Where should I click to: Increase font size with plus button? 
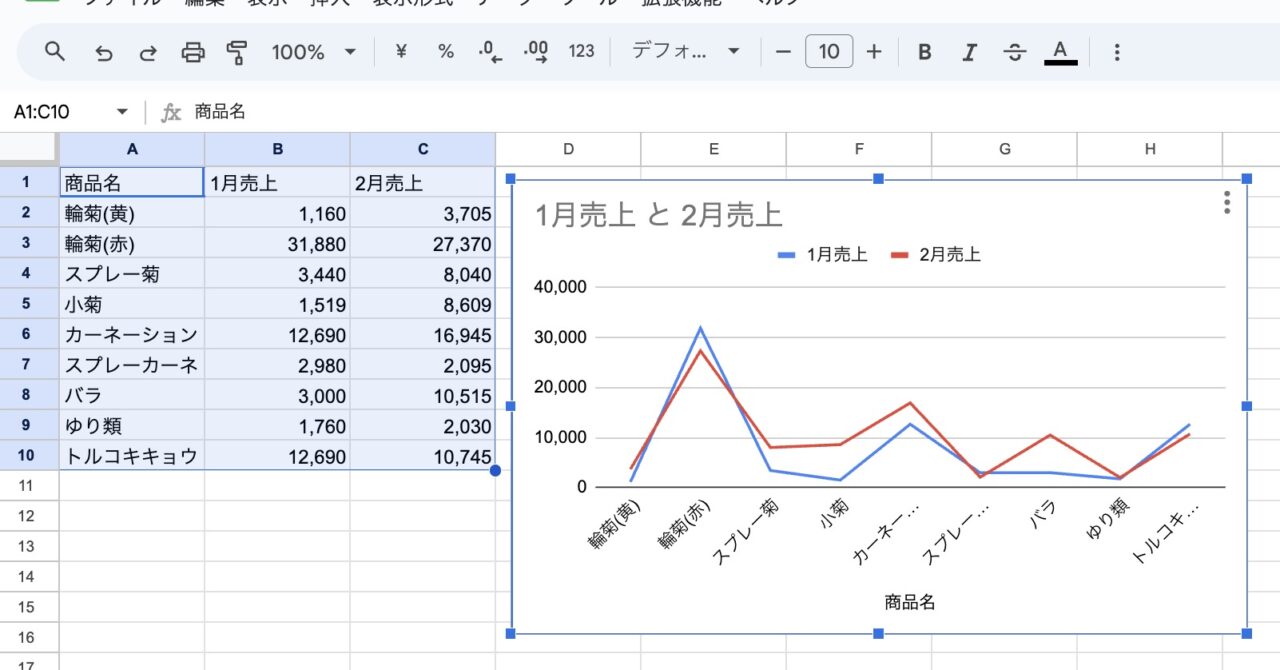click(874, 52)
